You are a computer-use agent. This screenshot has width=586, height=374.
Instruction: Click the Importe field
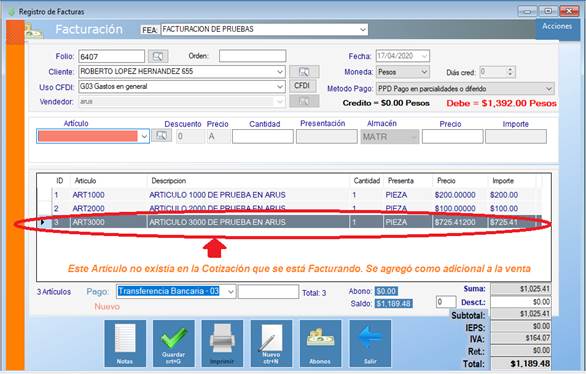(516, 136)
